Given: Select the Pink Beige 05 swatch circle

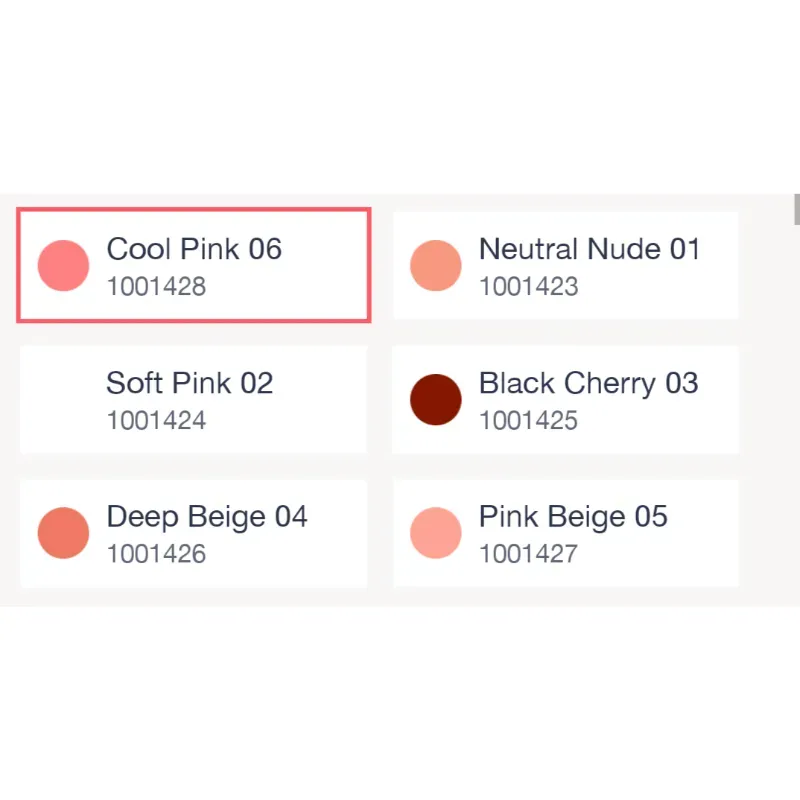Looking at the screenshot, I should point(436,532).
